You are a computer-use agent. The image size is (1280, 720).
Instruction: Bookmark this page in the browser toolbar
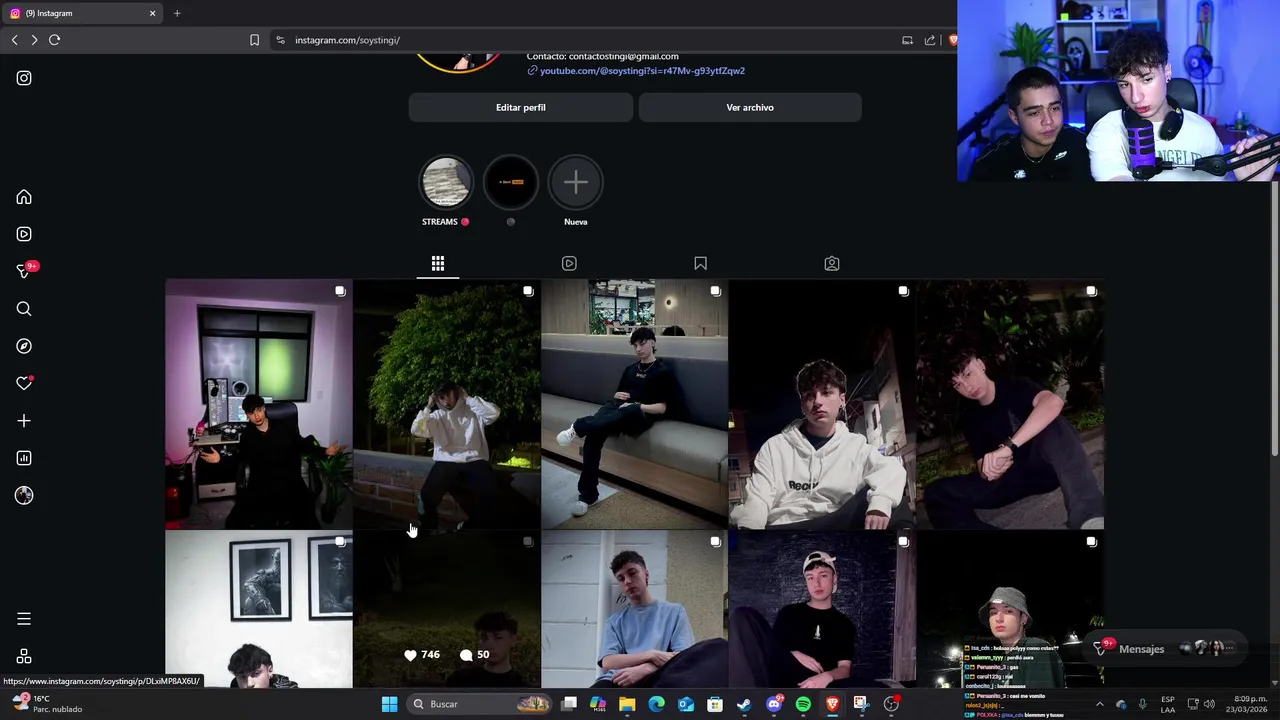point(254,40)
